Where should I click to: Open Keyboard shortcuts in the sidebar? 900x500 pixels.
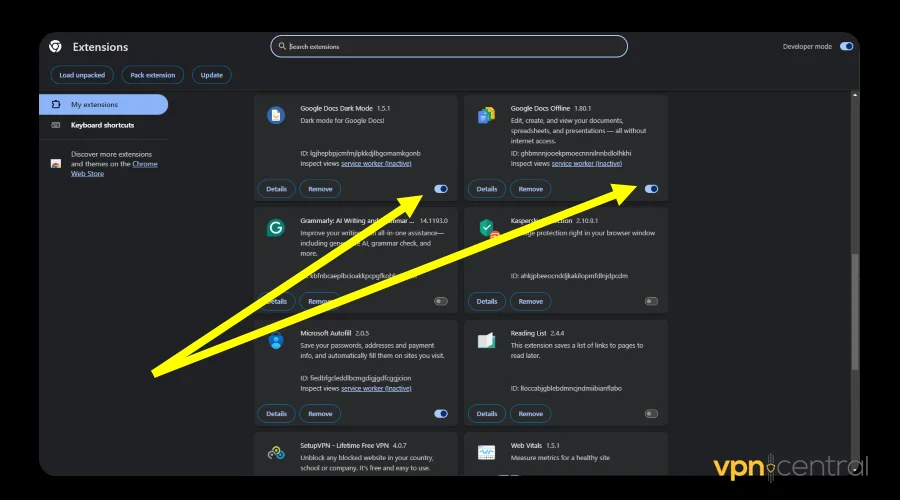click(x=102, y=125)
